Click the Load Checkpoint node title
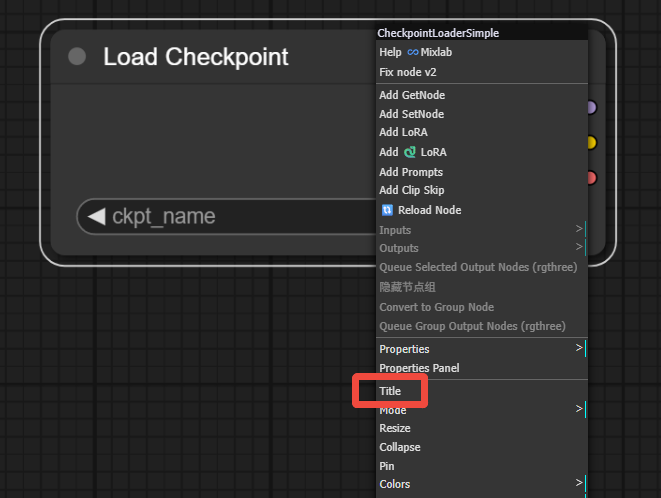The height and width of the screenshot is (498, 661). click(x=196, y=57)
